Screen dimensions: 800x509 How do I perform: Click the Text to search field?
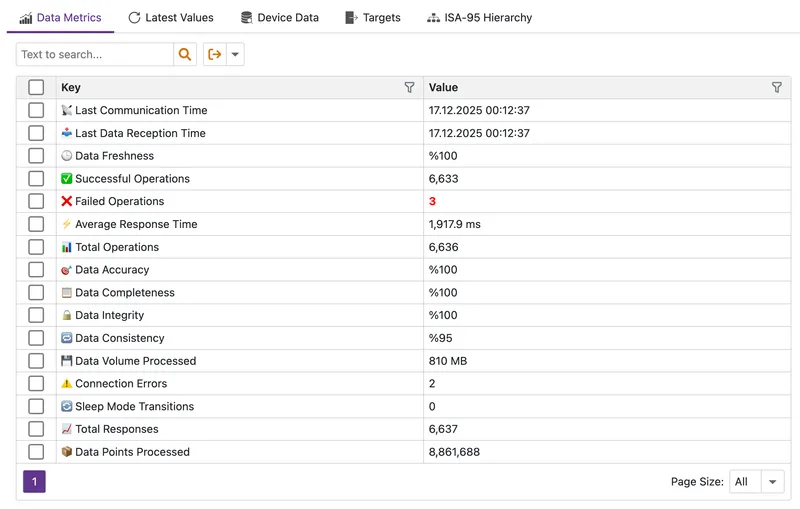click(95, 54)
